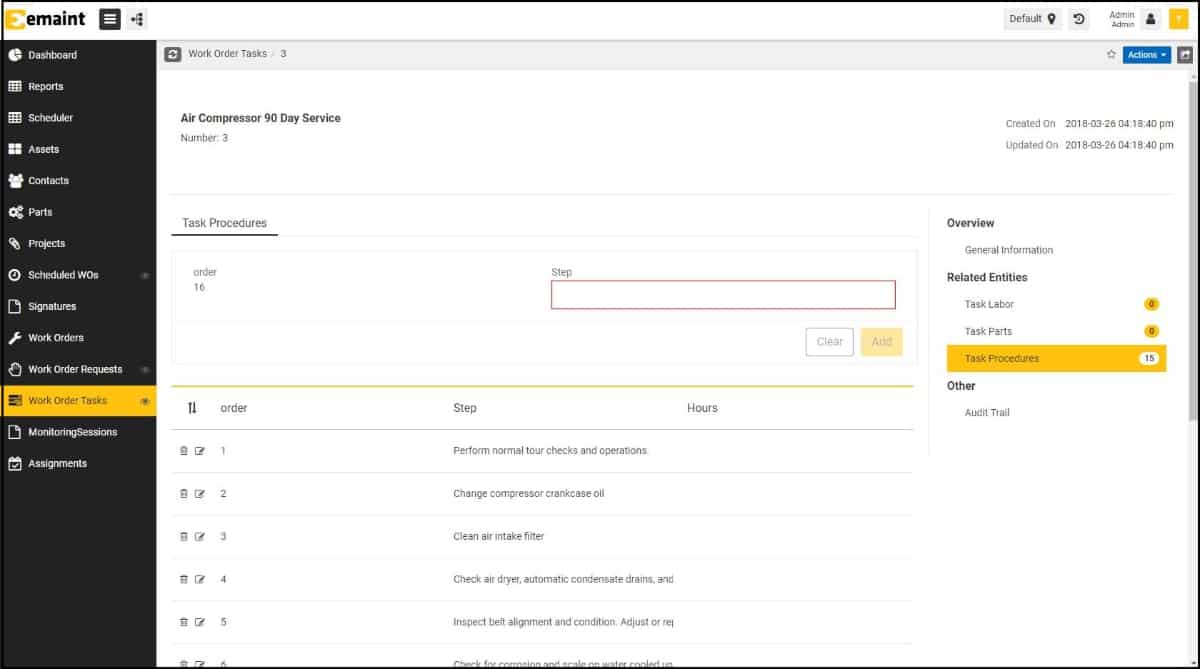Image resolution: width=1200 pixels, height=669 pixels.
Task: Toggle the favorite star near Actions
Action: tap(1110, 55)
